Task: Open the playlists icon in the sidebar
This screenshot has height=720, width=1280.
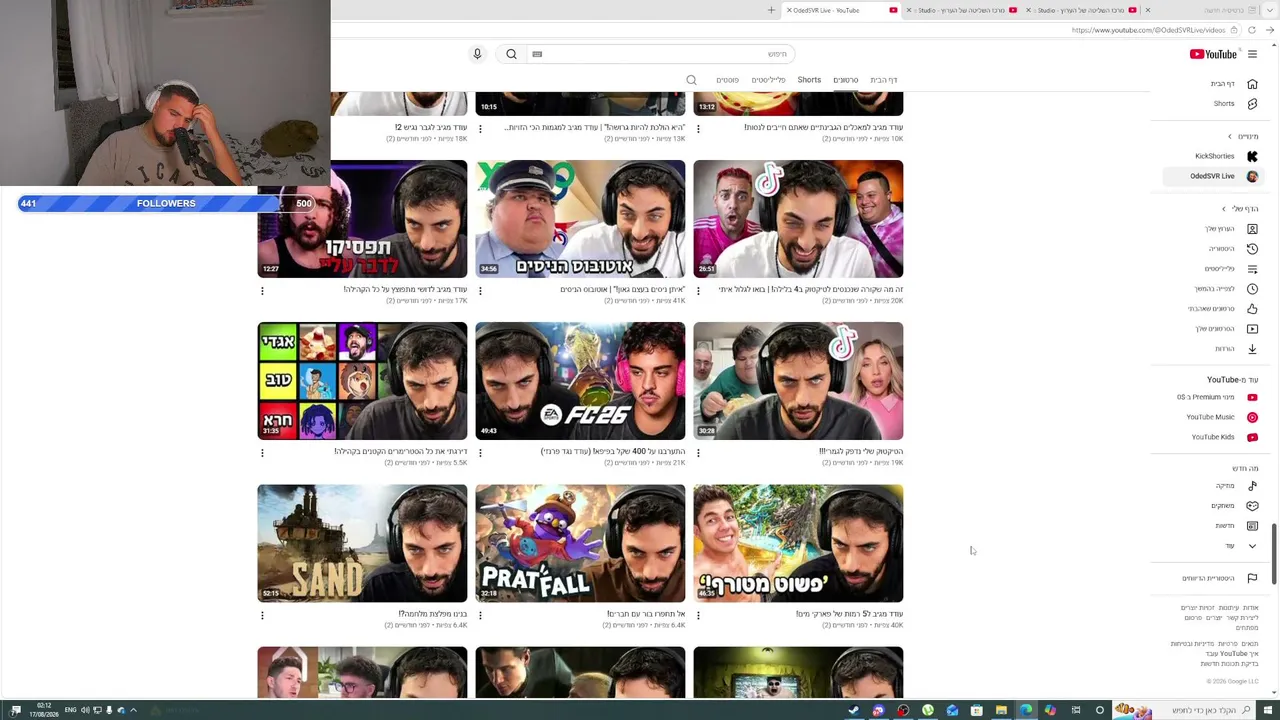Action: [x=1252, y=269]
